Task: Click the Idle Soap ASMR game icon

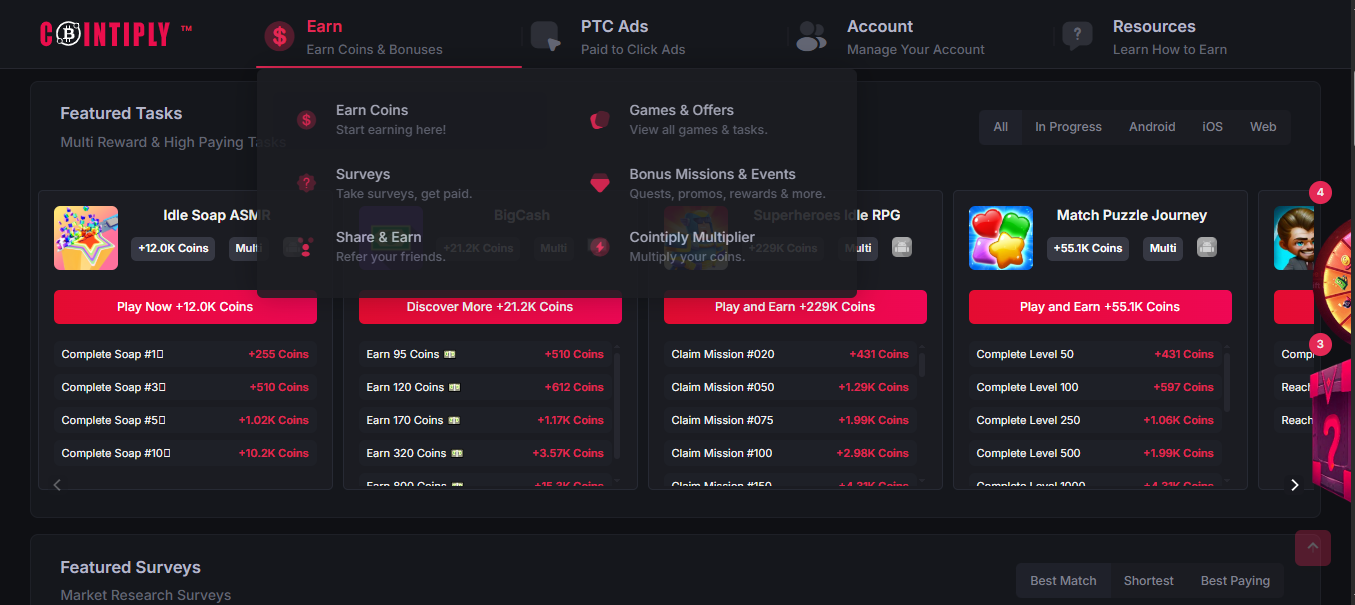Action: pyautogui.click(x=86, y=238)
